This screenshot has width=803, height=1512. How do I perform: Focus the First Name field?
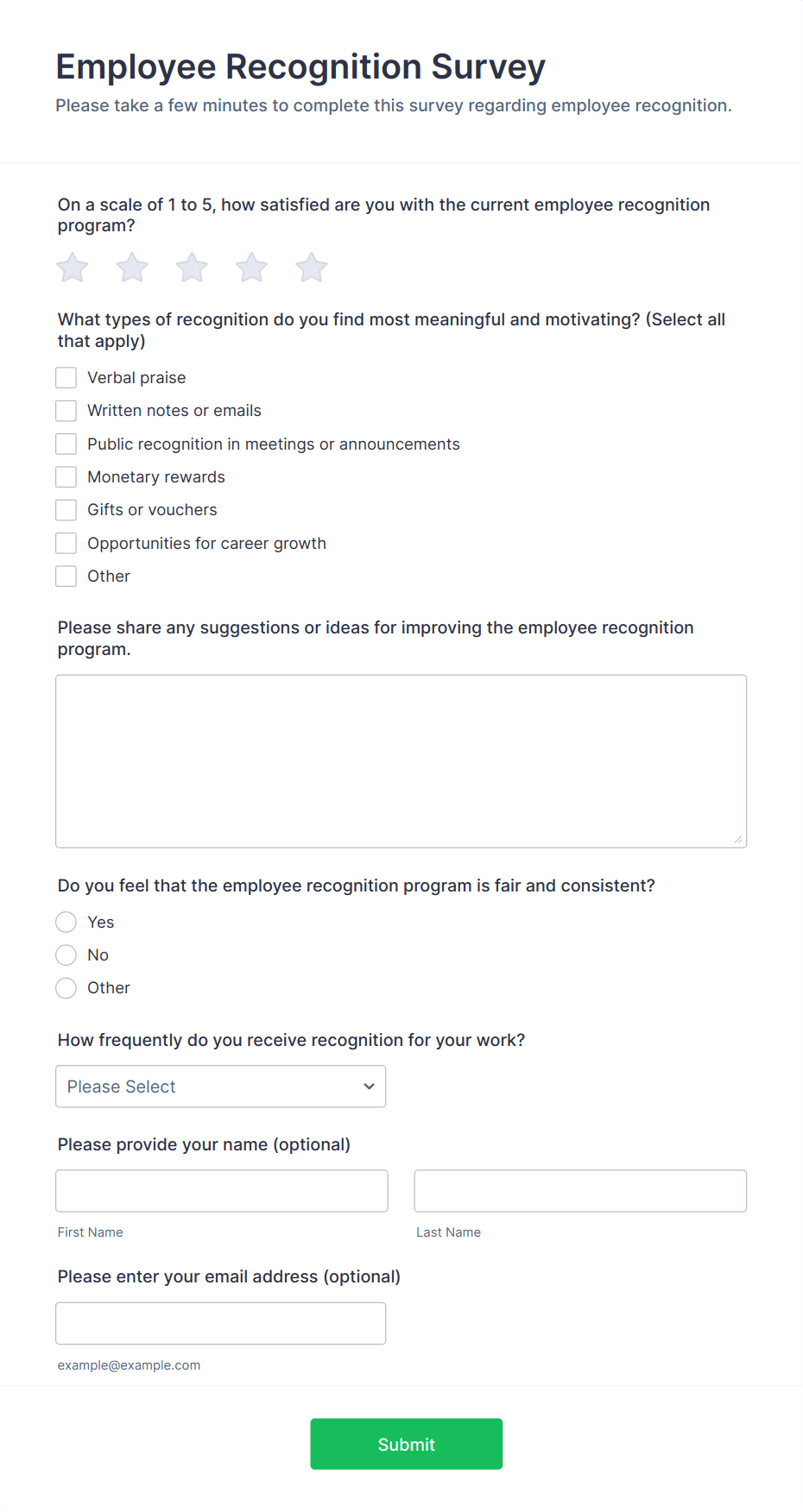pyautogui.click(x=222, y=1191)
